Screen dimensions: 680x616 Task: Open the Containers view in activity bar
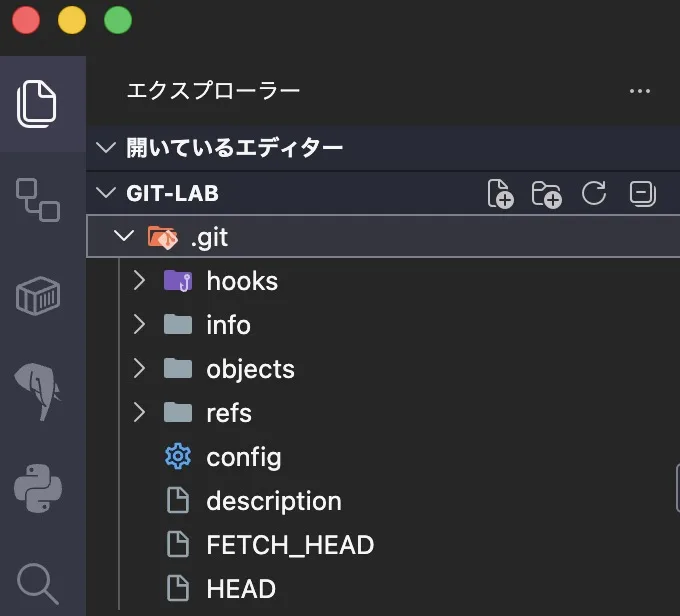click(38, 295)
